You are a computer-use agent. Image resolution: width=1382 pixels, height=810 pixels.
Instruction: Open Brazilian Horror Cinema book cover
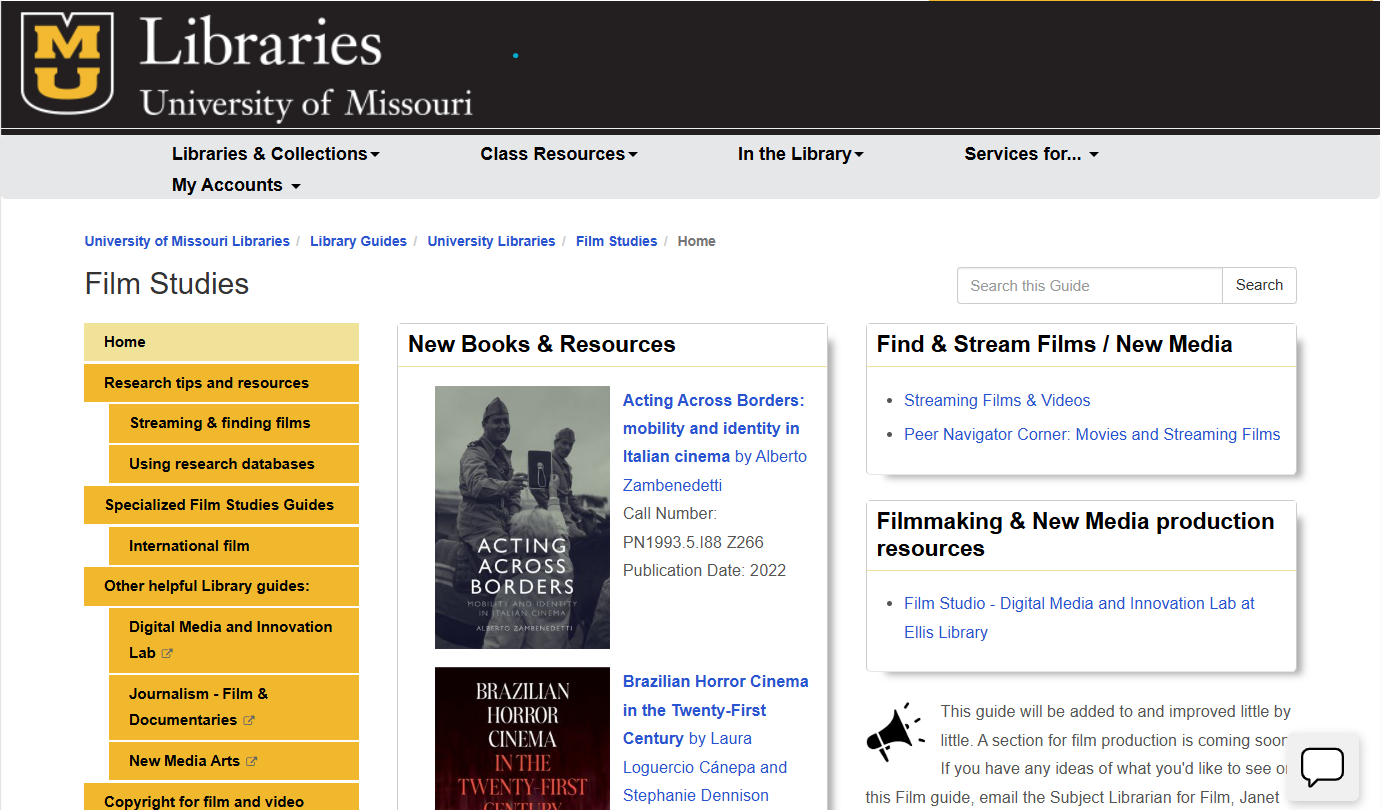522,738
